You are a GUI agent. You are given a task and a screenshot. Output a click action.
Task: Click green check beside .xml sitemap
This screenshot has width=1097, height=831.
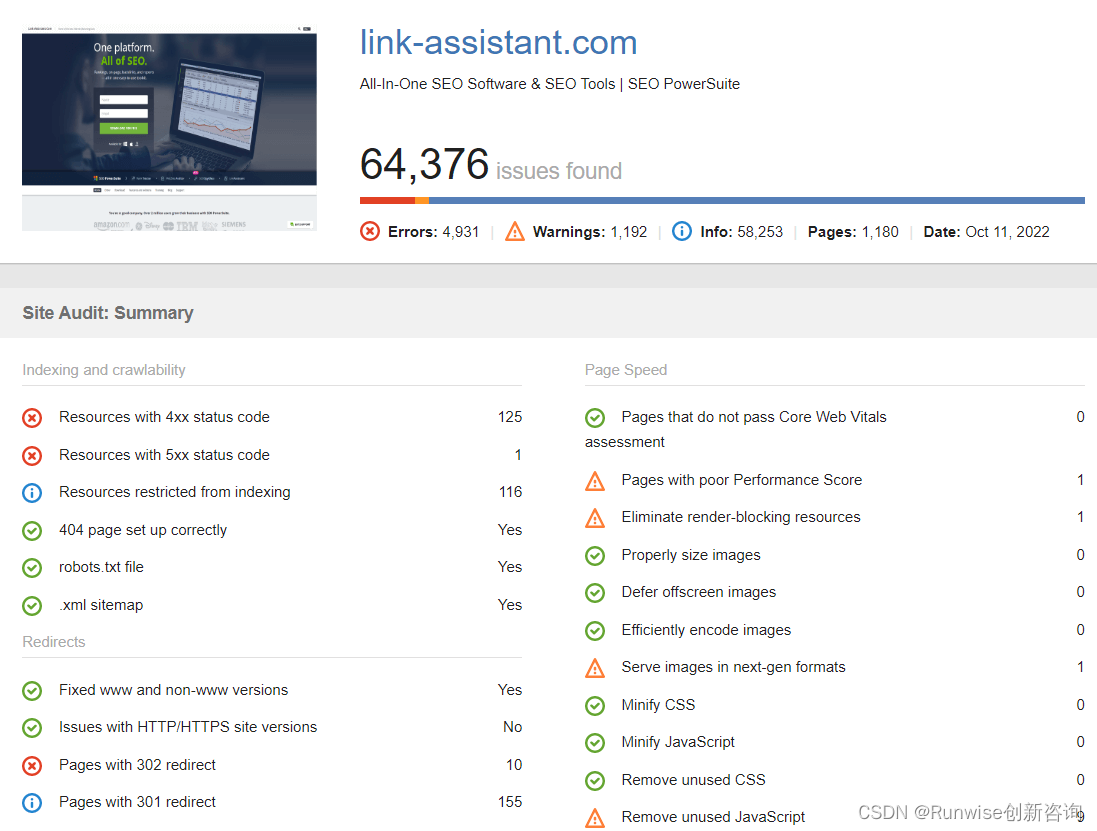tap(32, 606)
